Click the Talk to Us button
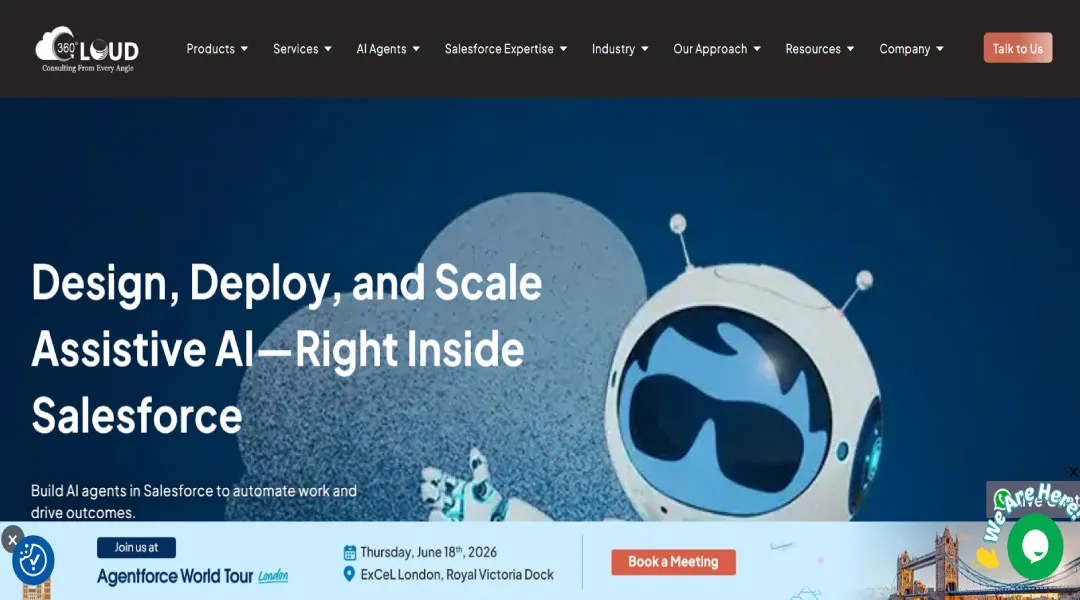Screen dimensions: 1080x600 (1017, 48)
